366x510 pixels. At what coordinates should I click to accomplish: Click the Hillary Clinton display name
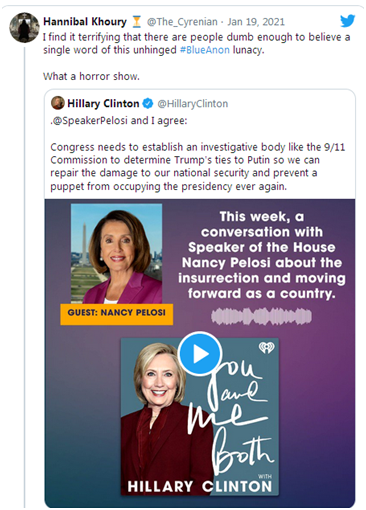coord(103,104)
